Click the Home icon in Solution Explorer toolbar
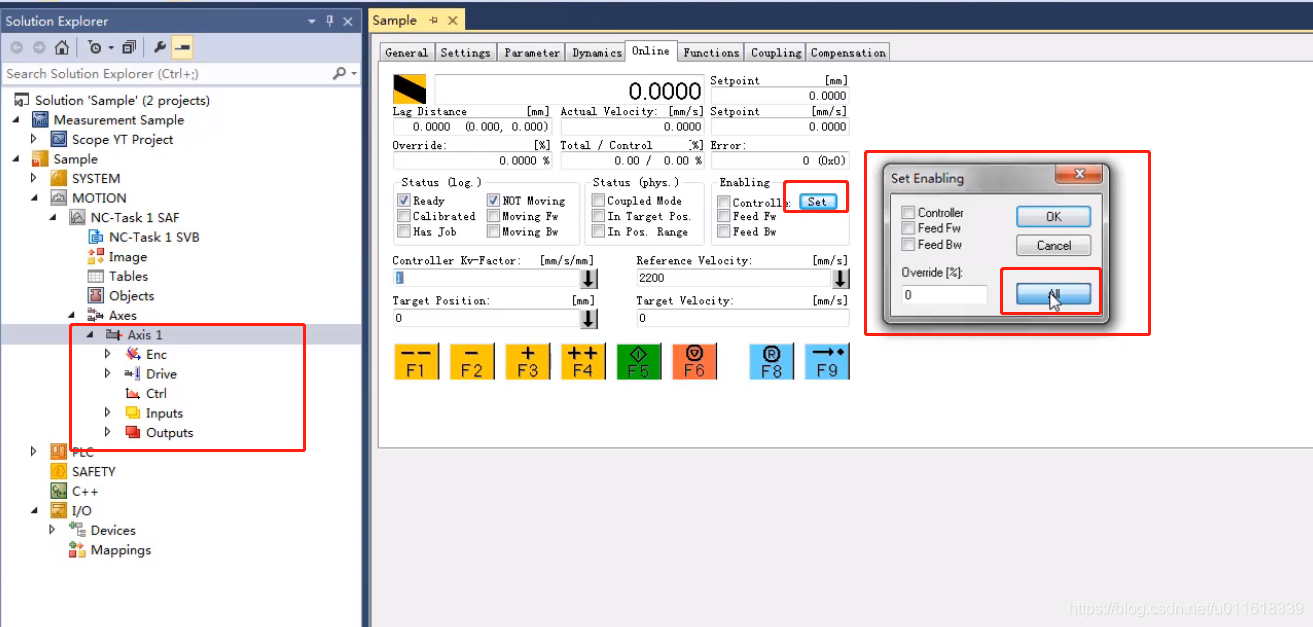The width and height of the screenshot is (1313, 627). [62, 47]
